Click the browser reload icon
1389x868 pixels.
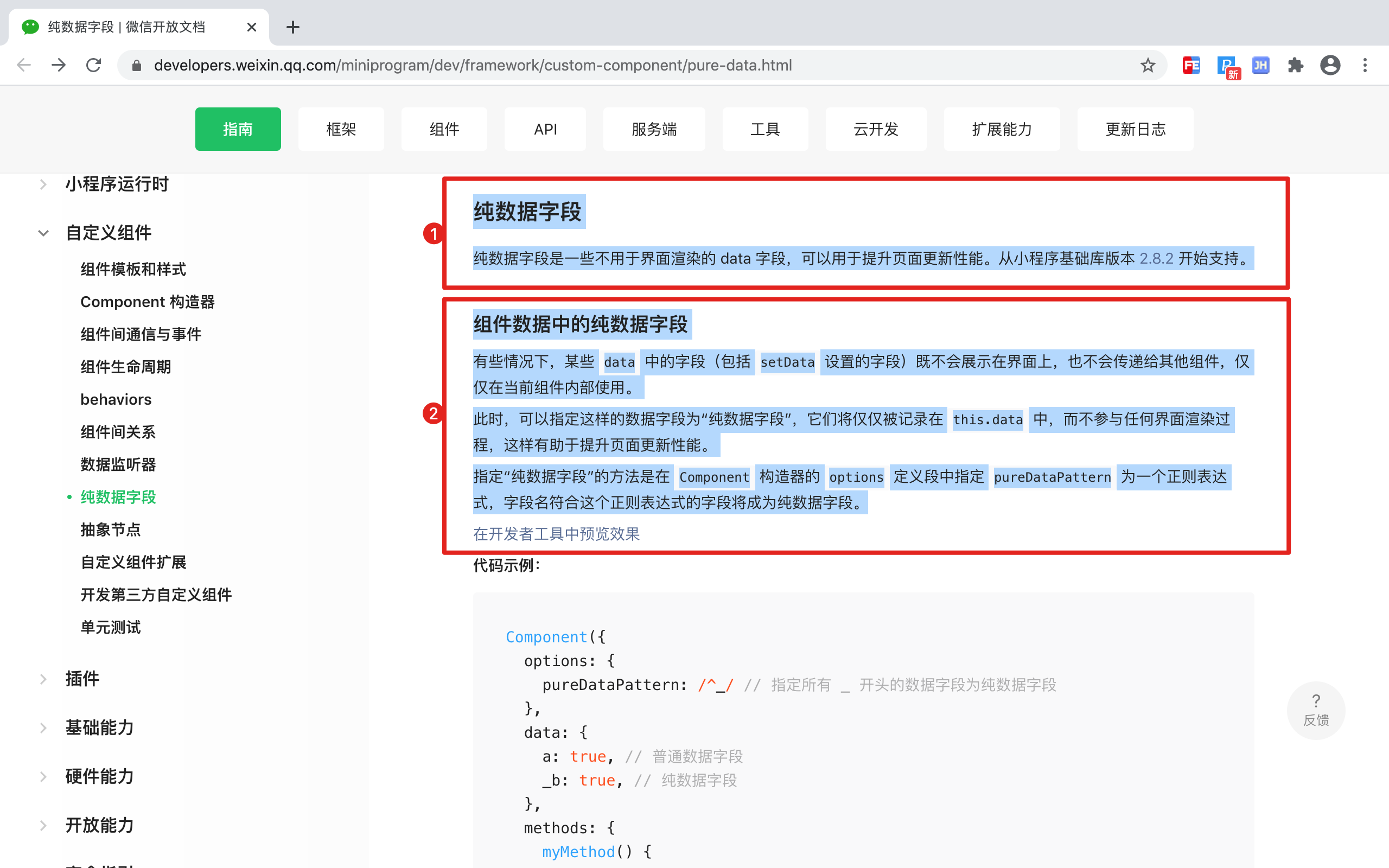[x=93, y=66]
